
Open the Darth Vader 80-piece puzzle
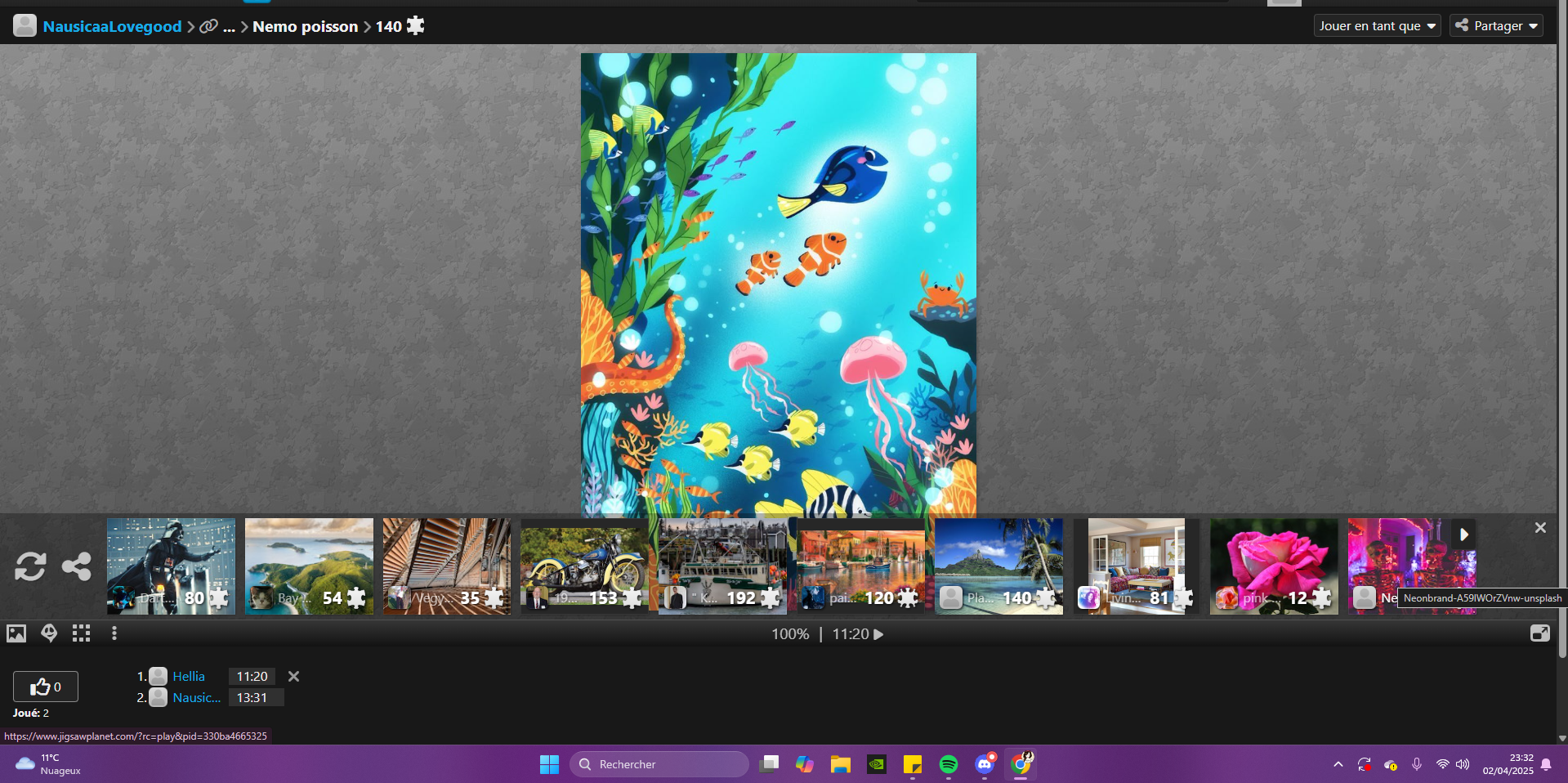pyautogui.click(x=171, y=566)
